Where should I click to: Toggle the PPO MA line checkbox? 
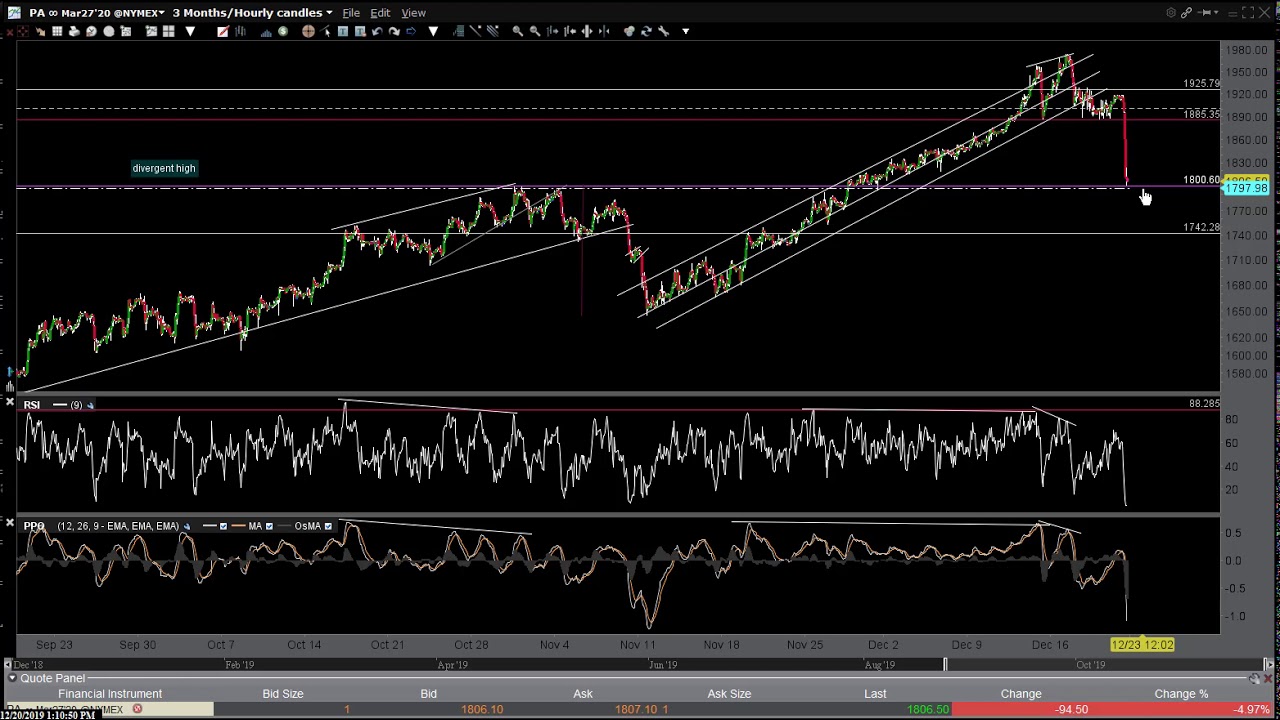268,526
